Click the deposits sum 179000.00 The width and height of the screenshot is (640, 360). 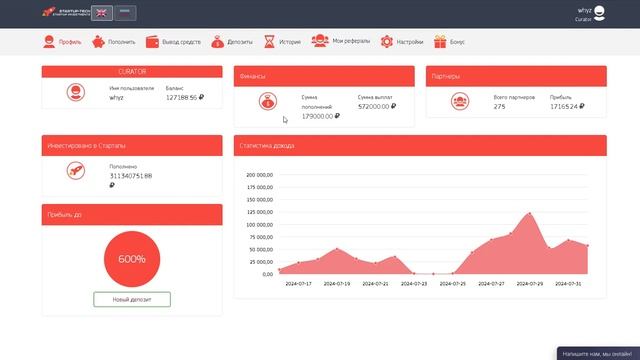320,116
